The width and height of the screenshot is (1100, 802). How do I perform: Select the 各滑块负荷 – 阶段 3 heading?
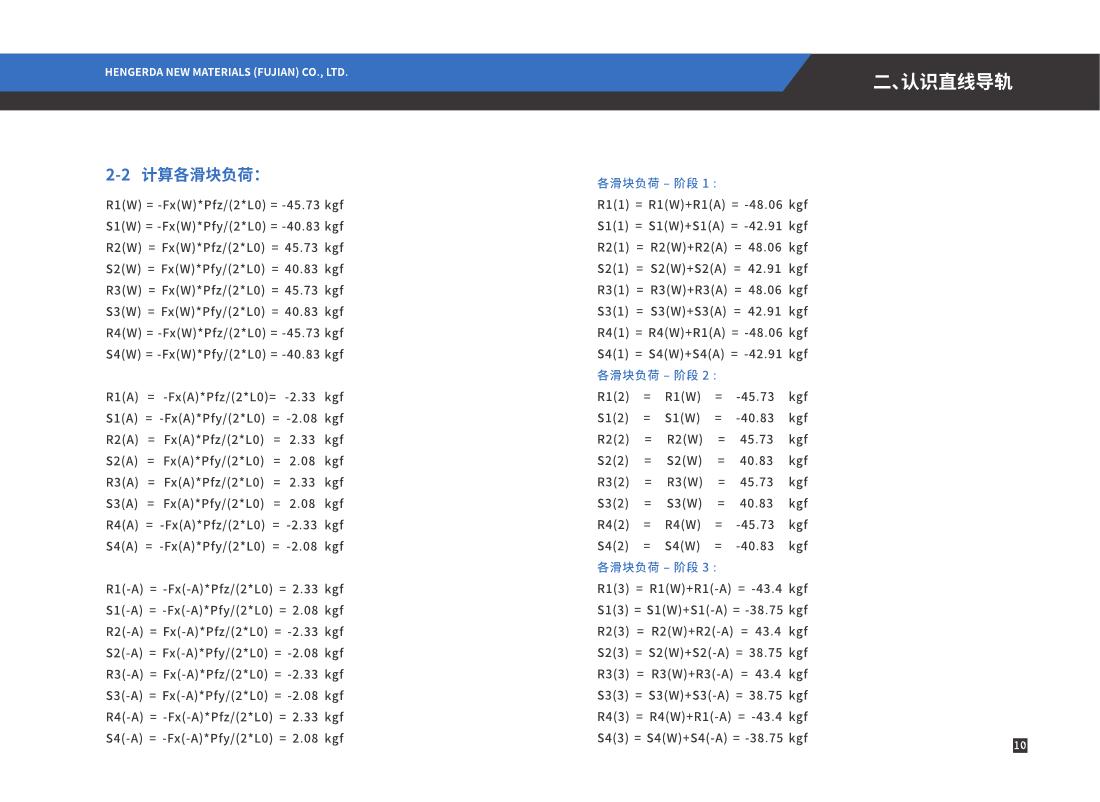coord(657,567)
